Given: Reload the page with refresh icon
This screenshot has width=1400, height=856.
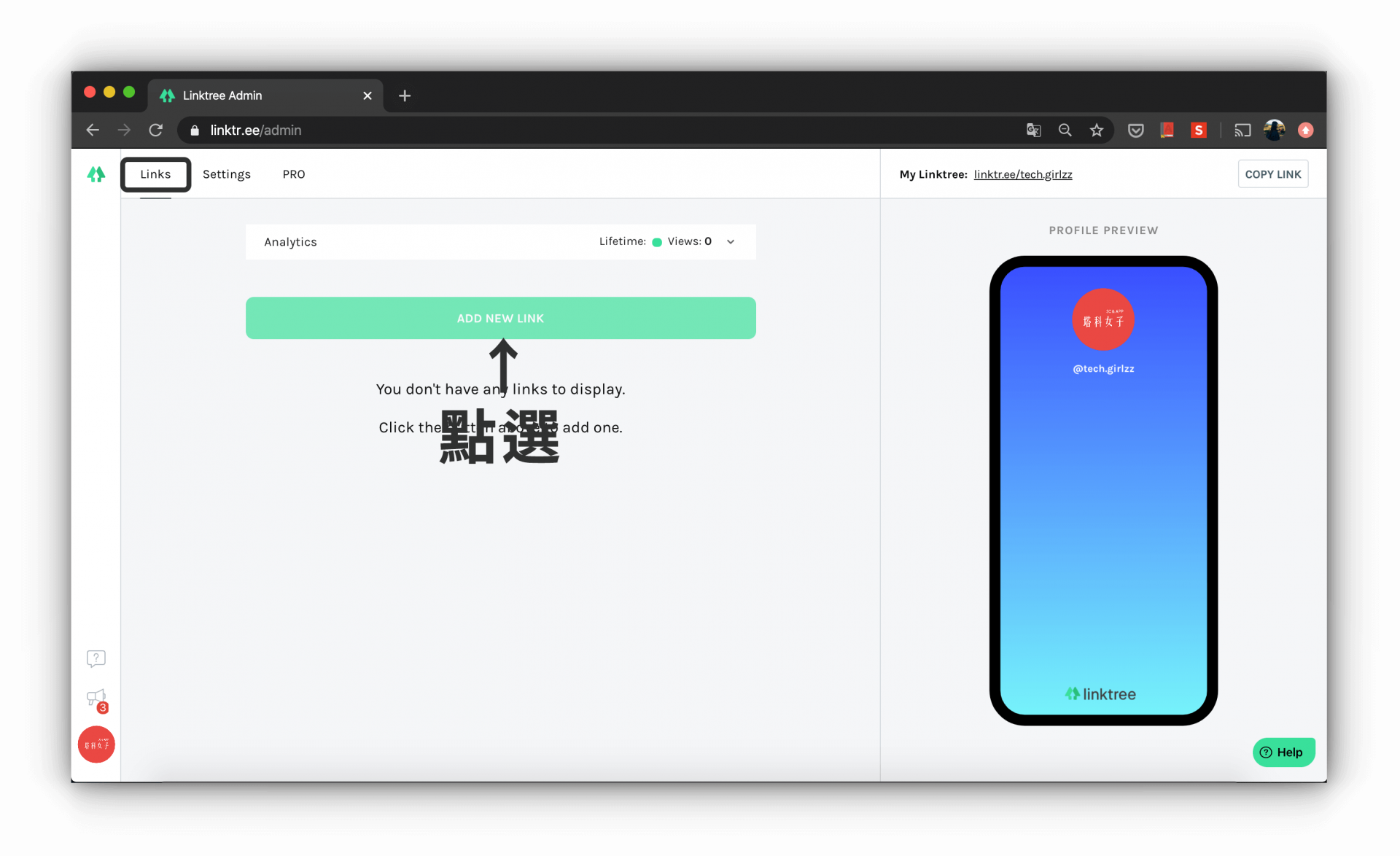Looking at the screenshot, I should coord(155,130).
